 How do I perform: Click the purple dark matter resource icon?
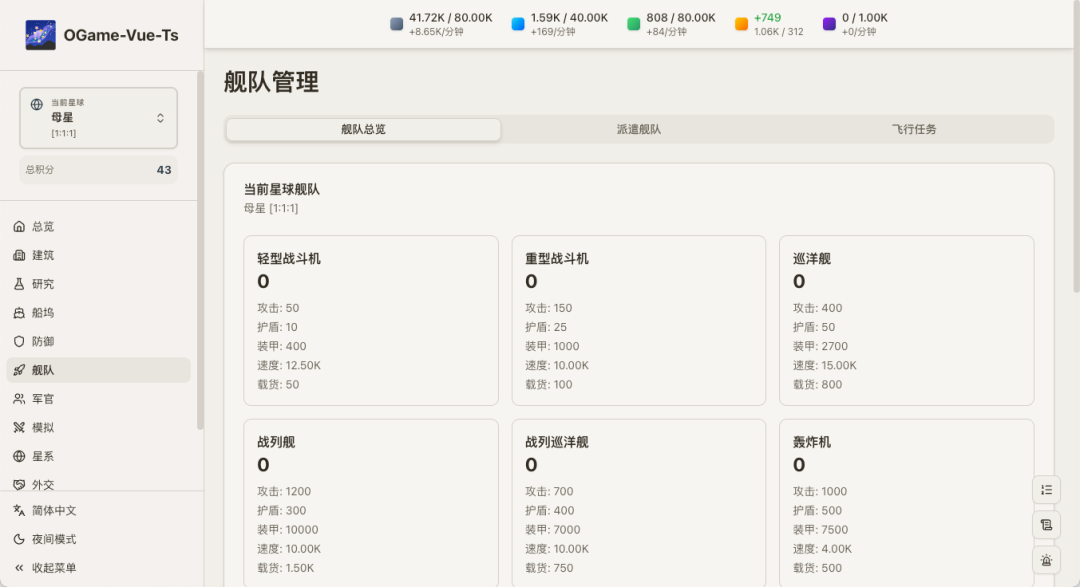pyautogui.click(x=829, y=24)
